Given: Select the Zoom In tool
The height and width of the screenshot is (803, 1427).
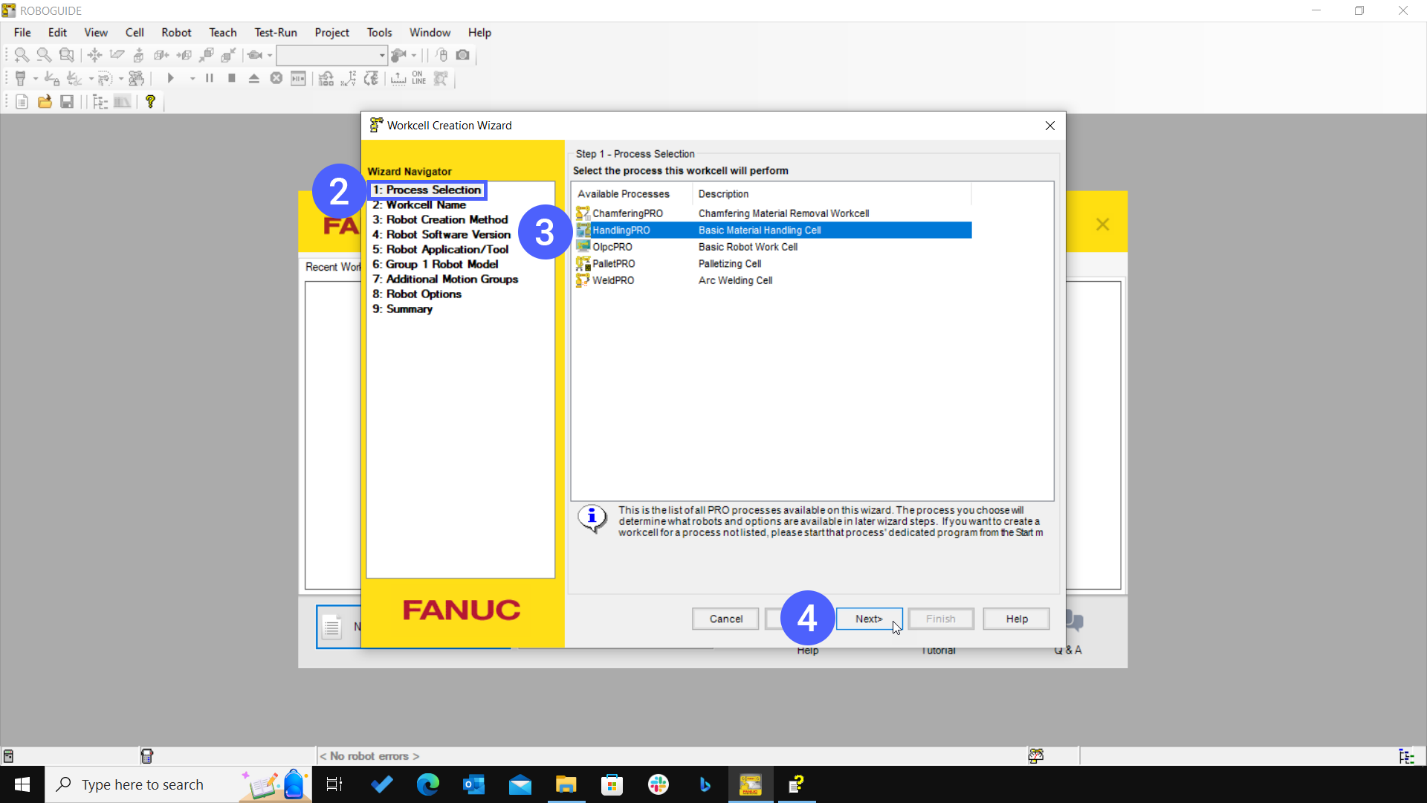Looking at the screenshot, I should [x=20, y=55].
